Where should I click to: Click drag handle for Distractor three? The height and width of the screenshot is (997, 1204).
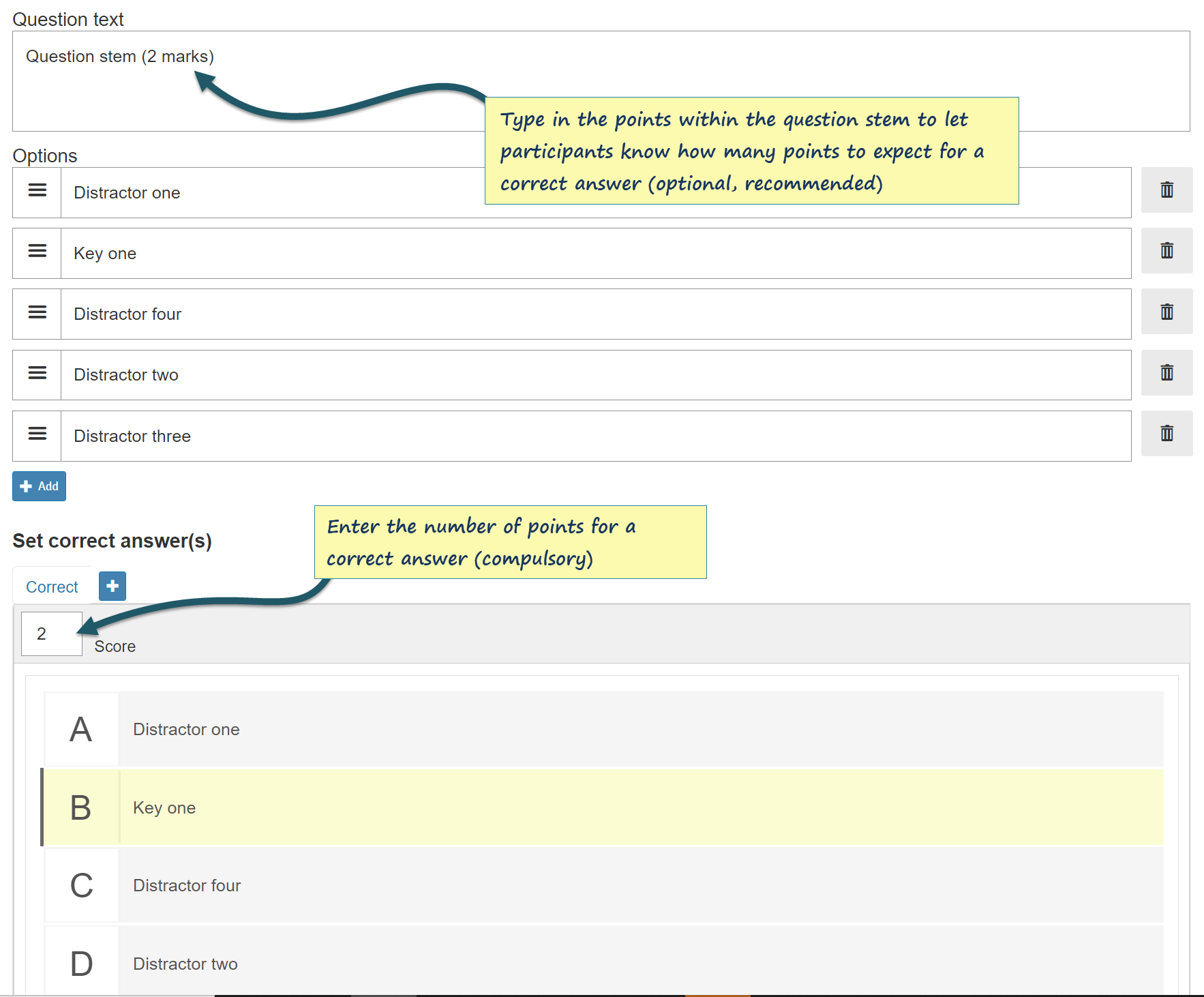(x=37, y=434)
